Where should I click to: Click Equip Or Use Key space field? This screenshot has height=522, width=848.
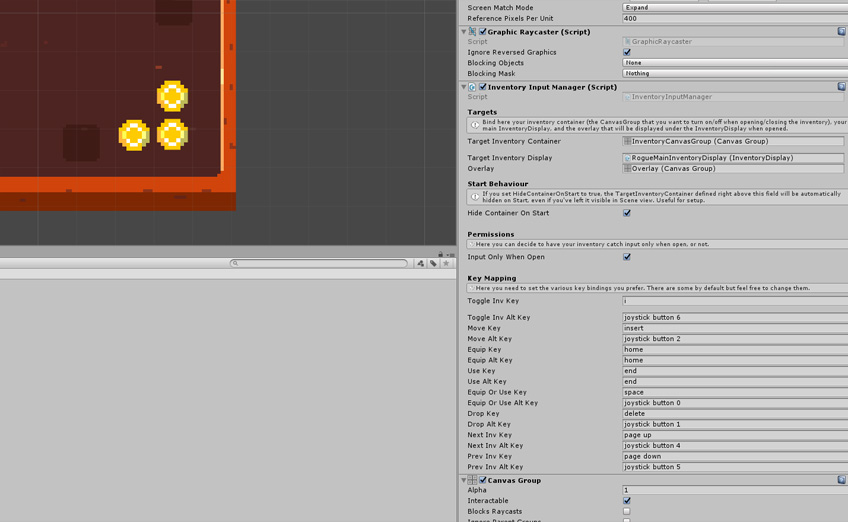point(735,392)
